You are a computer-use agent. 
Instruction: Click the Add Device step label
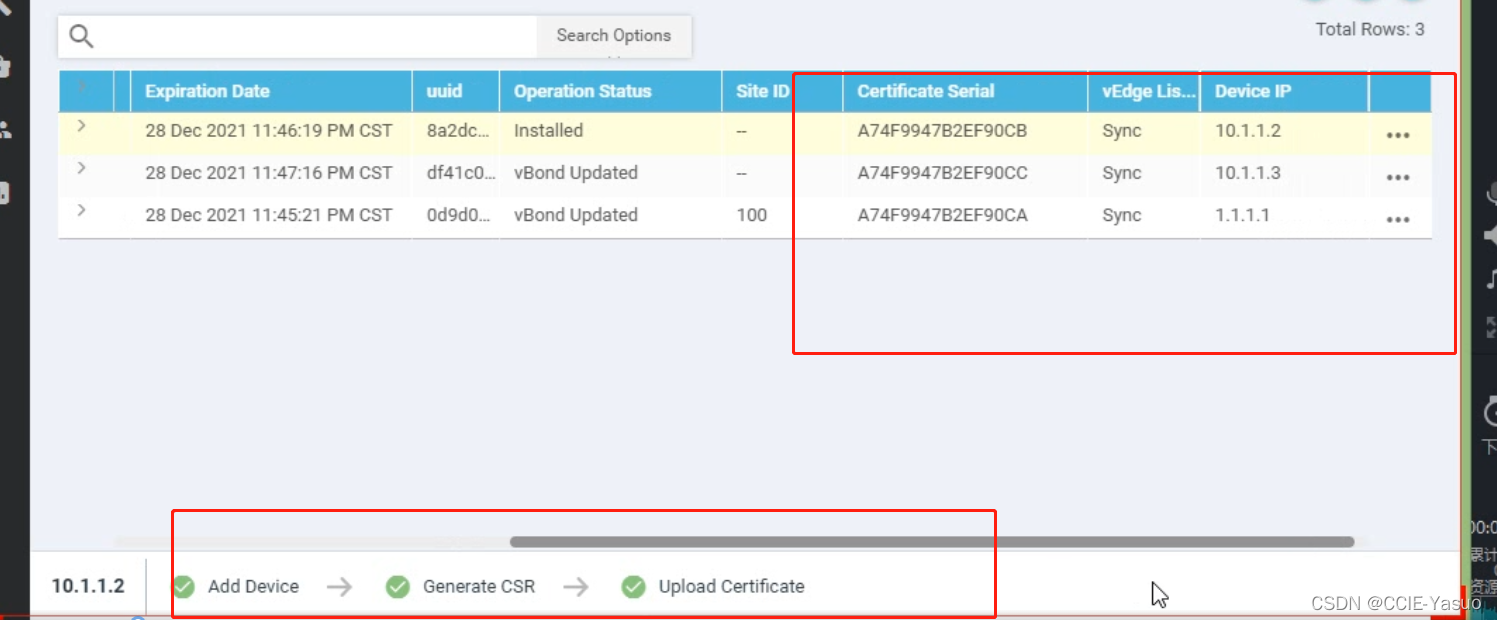[253, 587]
